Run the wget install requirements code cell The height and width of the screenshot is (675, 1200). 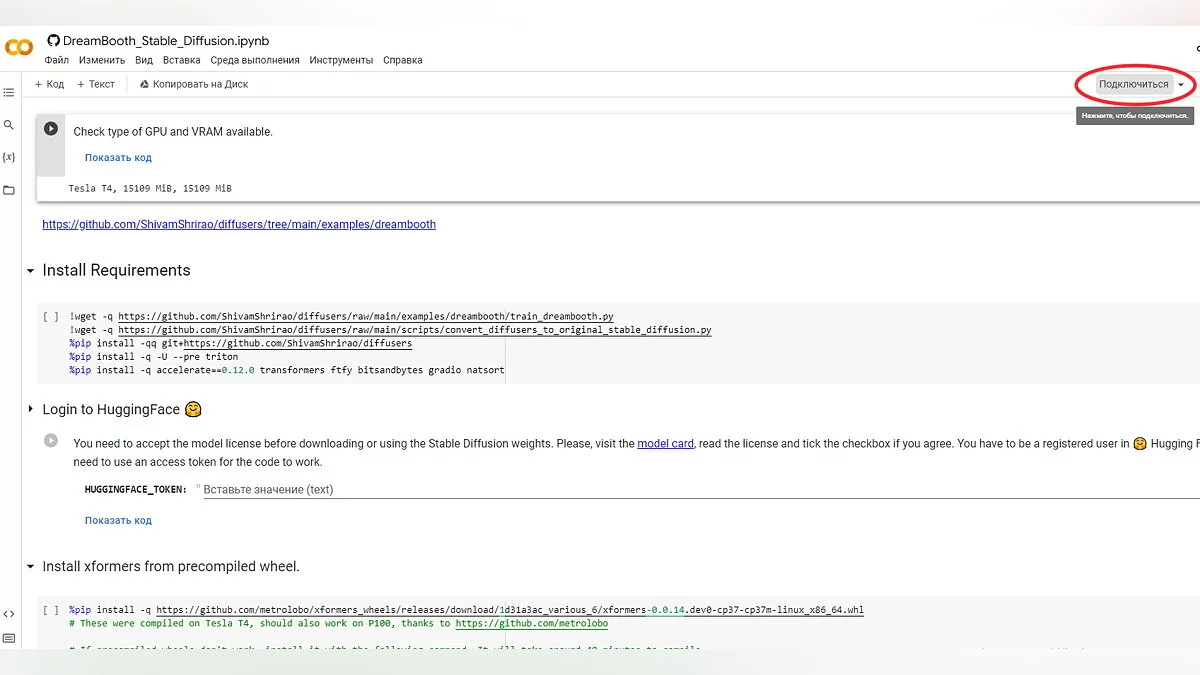51,317
